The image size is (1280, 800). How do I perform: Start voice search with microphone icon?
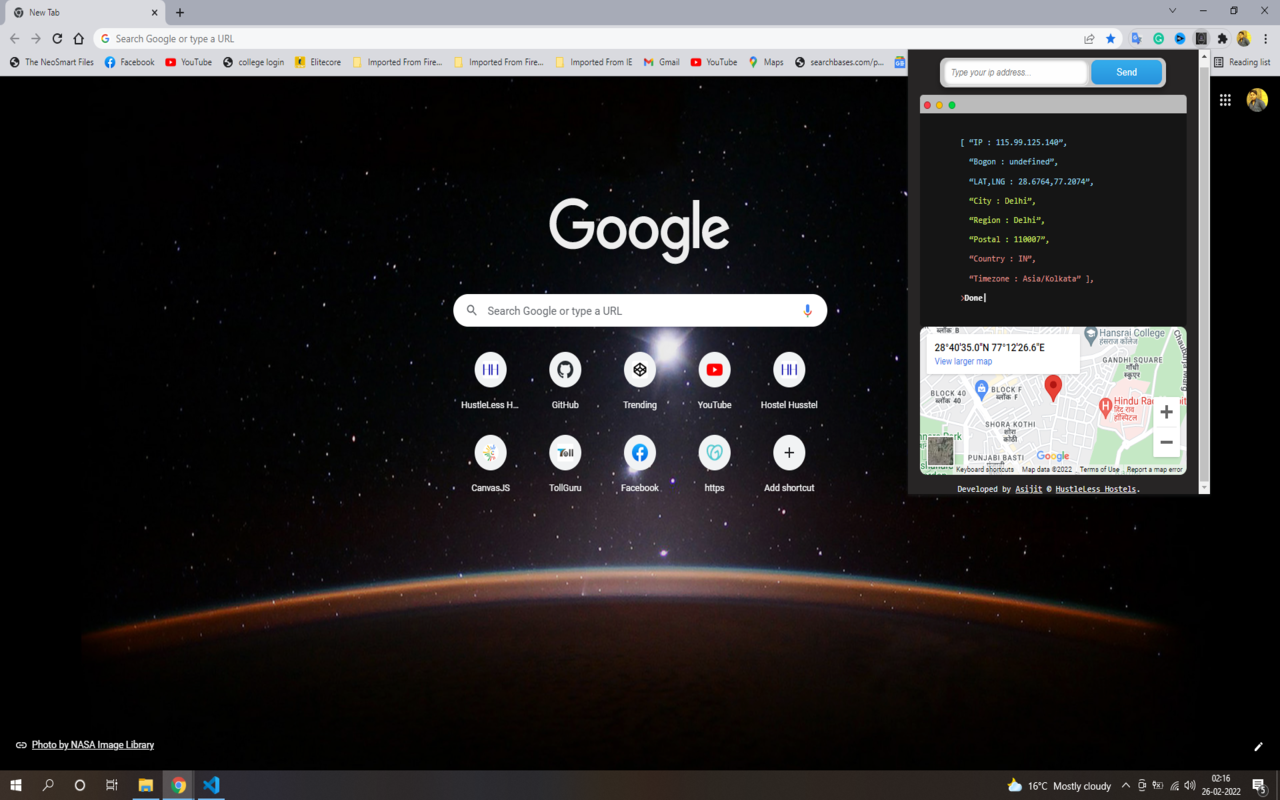(x=808, y=311)
